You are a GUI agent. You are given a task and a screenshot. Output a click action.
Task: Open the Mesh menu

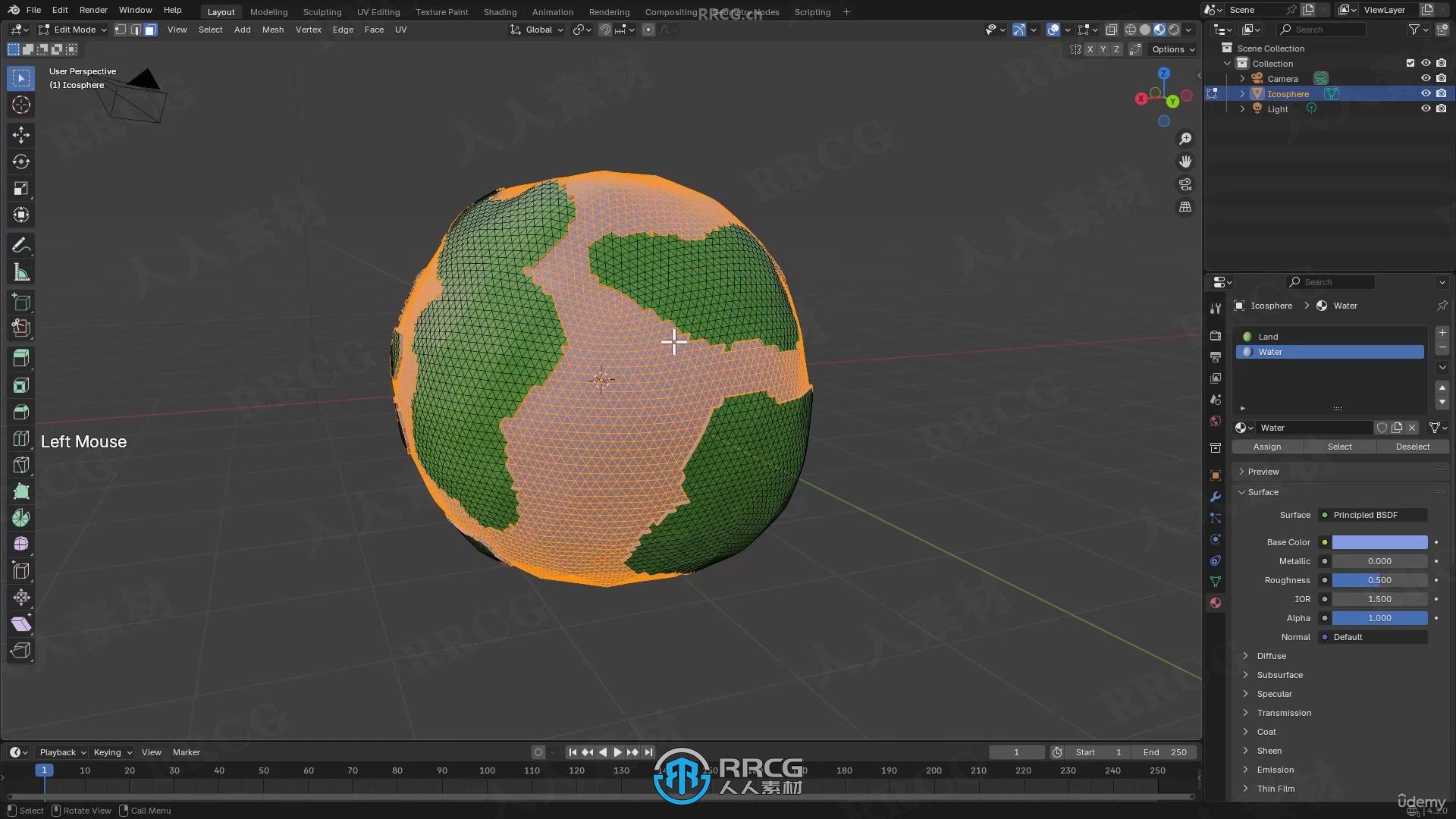click(x=273, y=30)
